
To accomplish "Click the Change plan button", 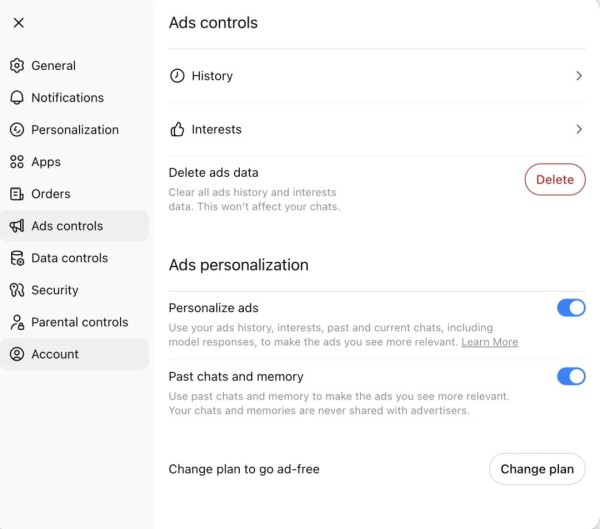I will [x=537, y=469].
